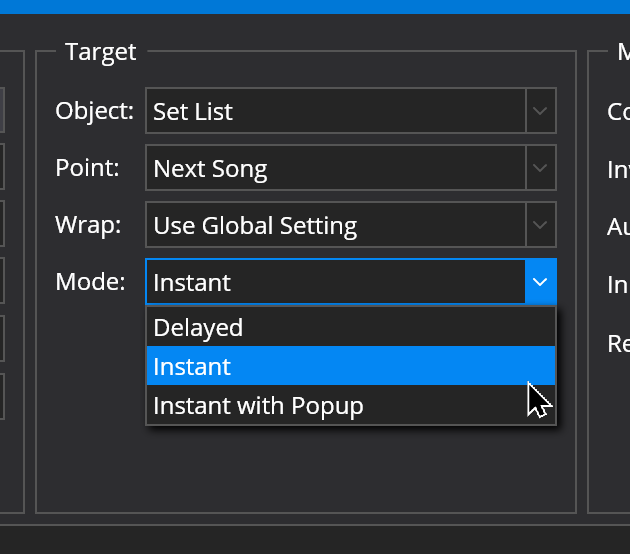630x554 pixels.
Task: Click the Target group title
Action: (x=101, y=52)
